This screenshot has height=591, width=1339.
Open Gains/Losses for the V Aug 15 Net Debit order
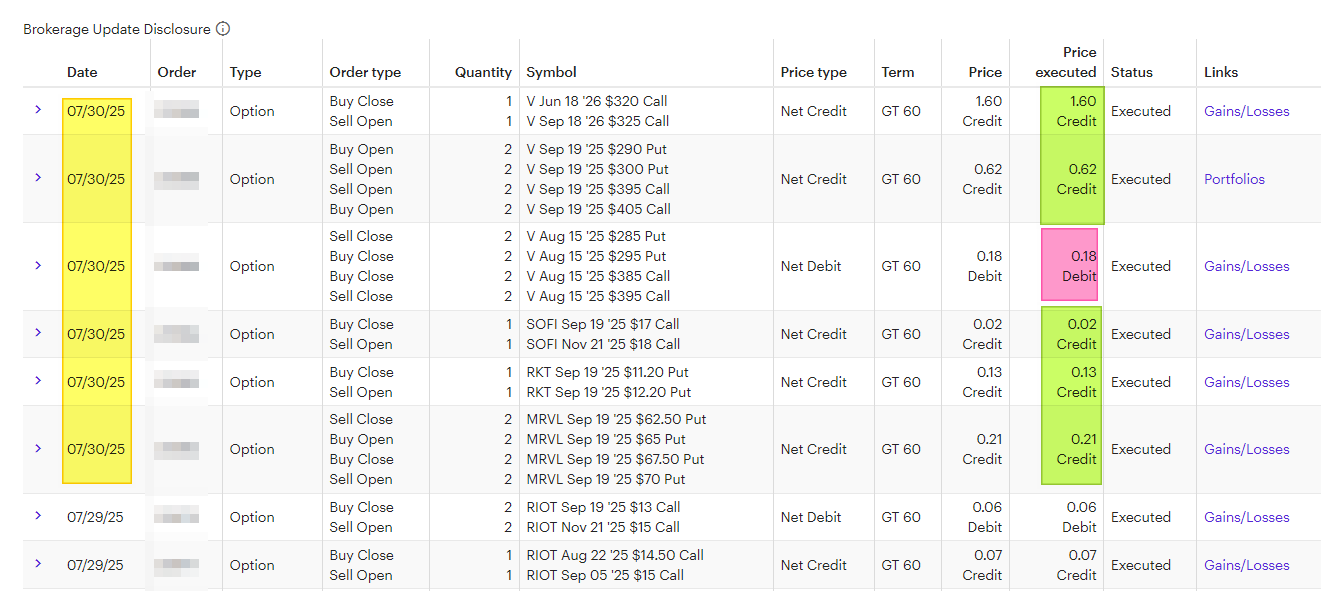click(x=1246, y=266)
